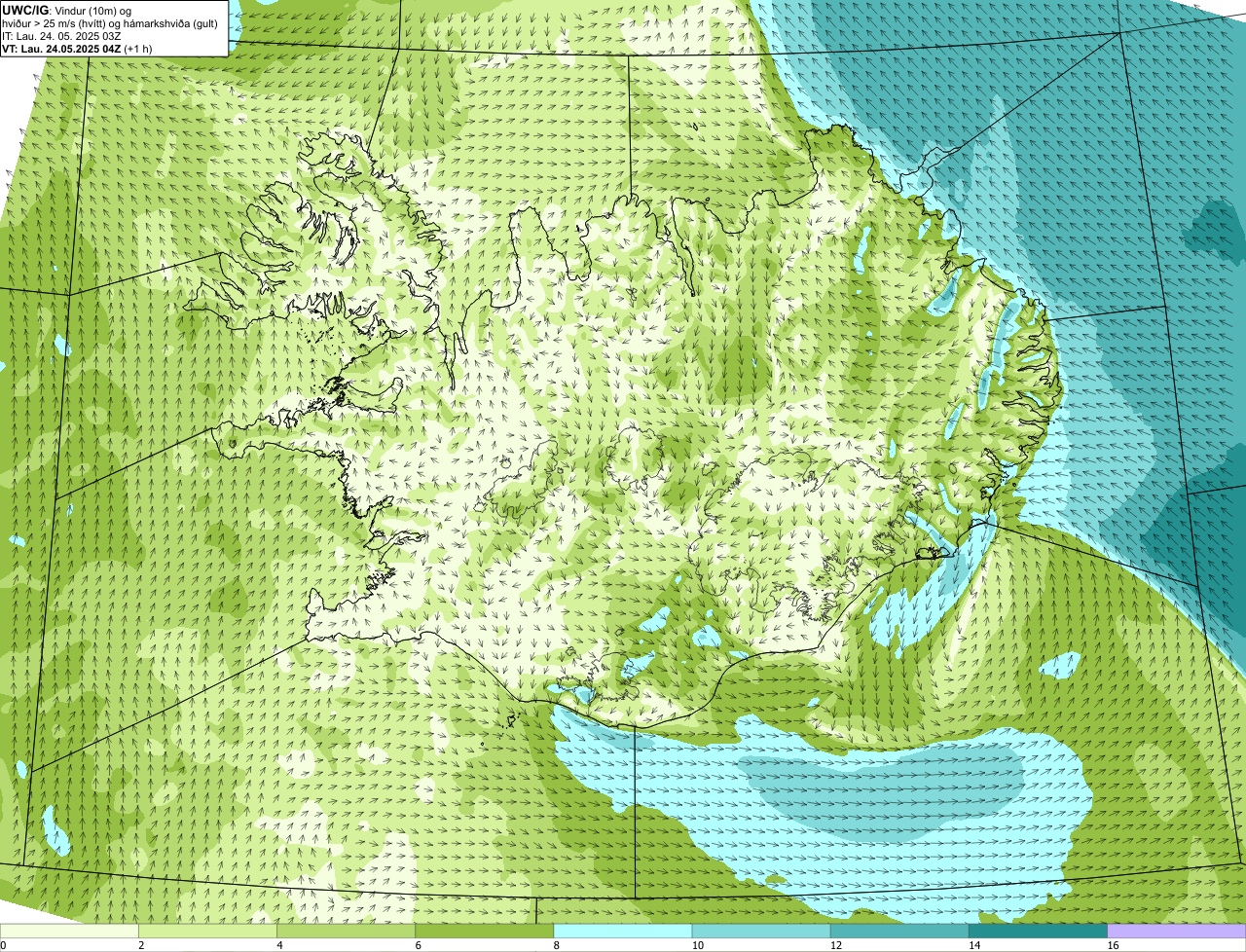Click the pale yellow 0–2 m/s legend segment

[69, 932]
